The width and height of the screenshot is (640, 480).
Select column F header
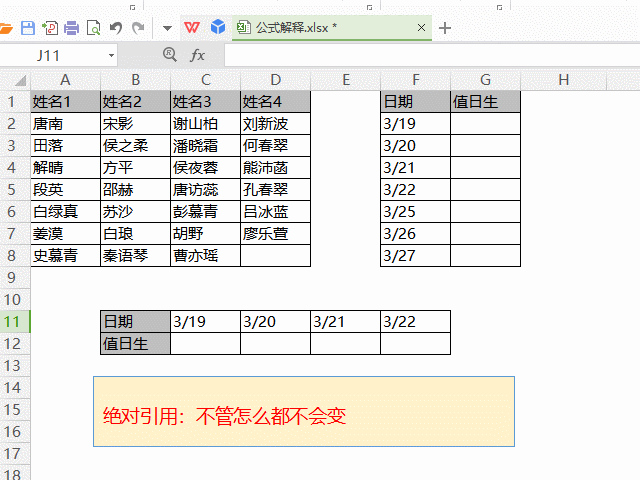[416, 80]
